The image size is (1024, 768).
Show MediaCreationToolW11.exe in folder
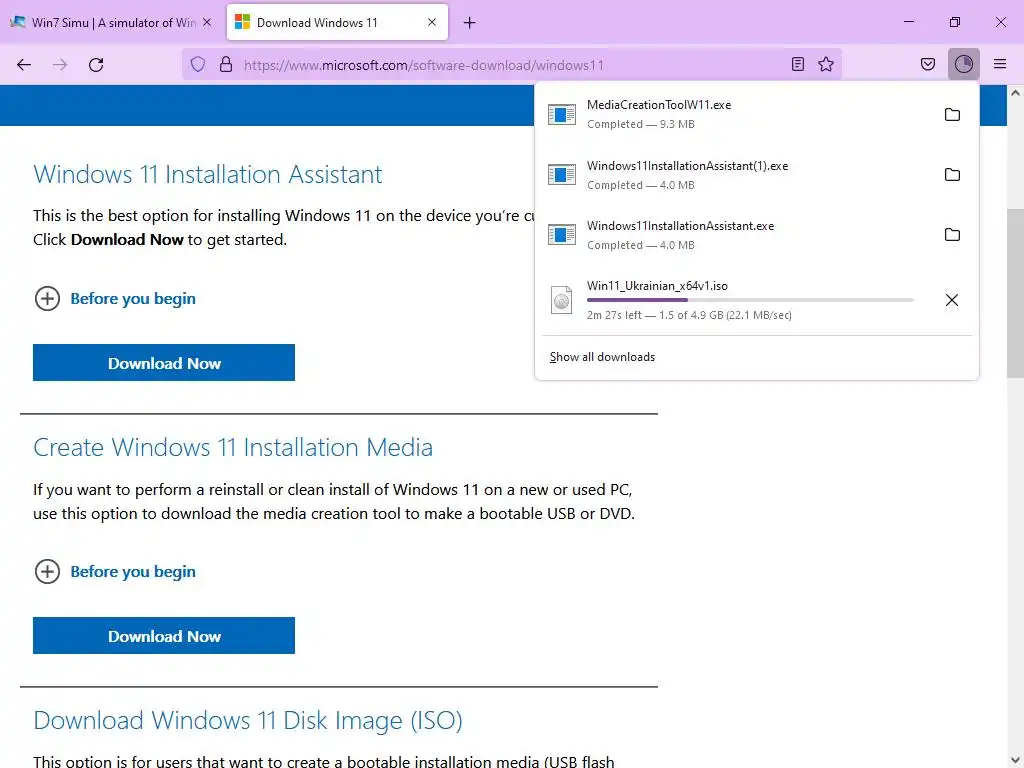click(952, 115)
